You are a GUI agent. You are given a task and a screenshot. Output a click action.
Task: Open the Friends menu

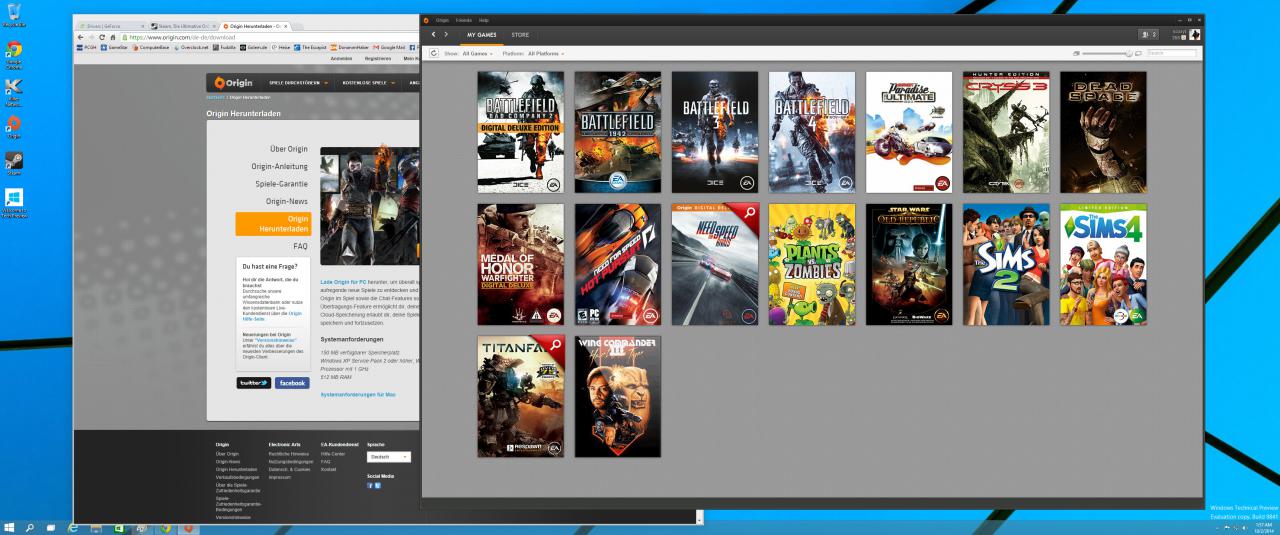click(x=463, y=20)
